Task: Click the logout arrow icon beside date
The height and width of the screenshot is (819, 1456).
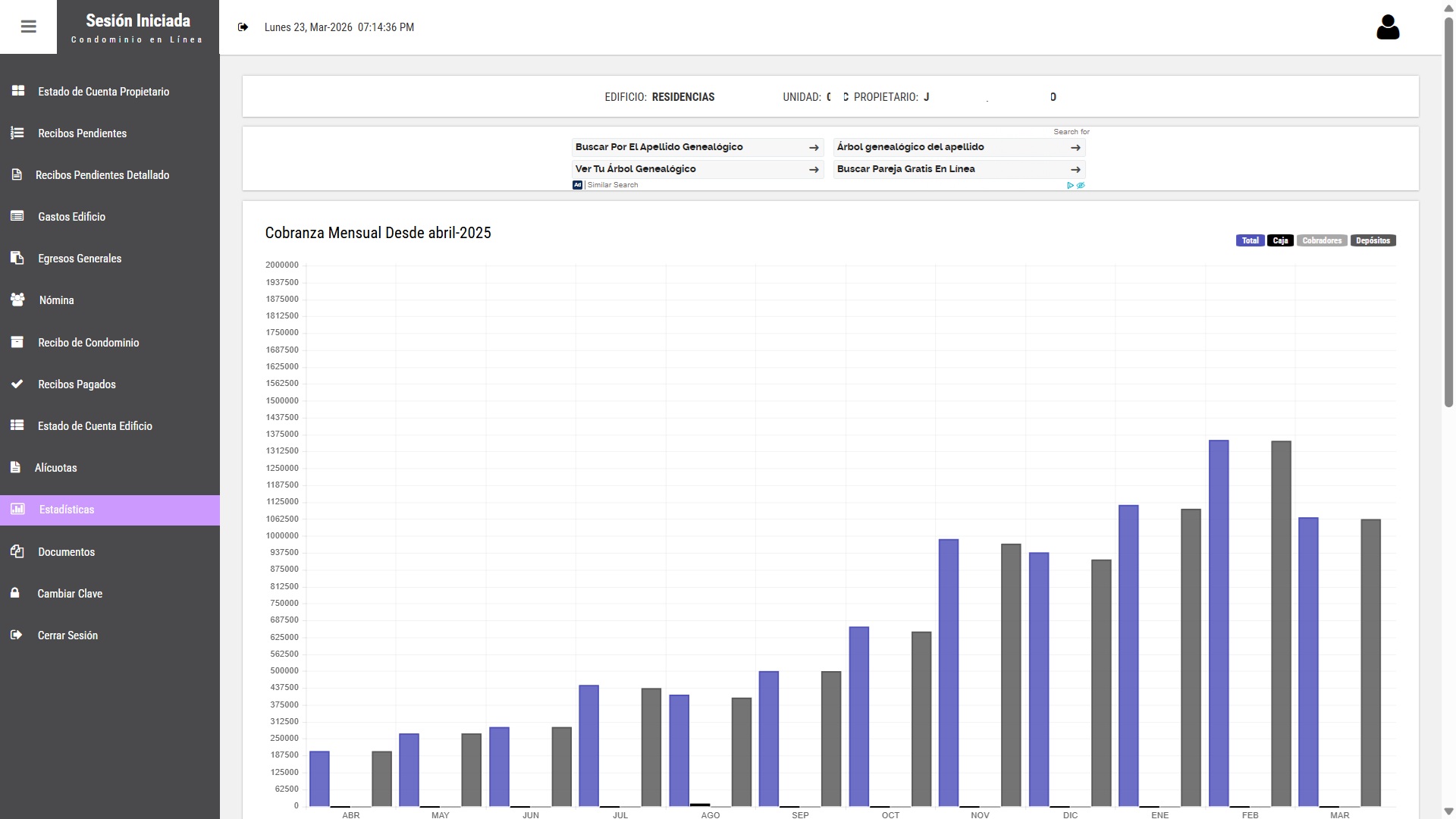Action: point(243,27)
